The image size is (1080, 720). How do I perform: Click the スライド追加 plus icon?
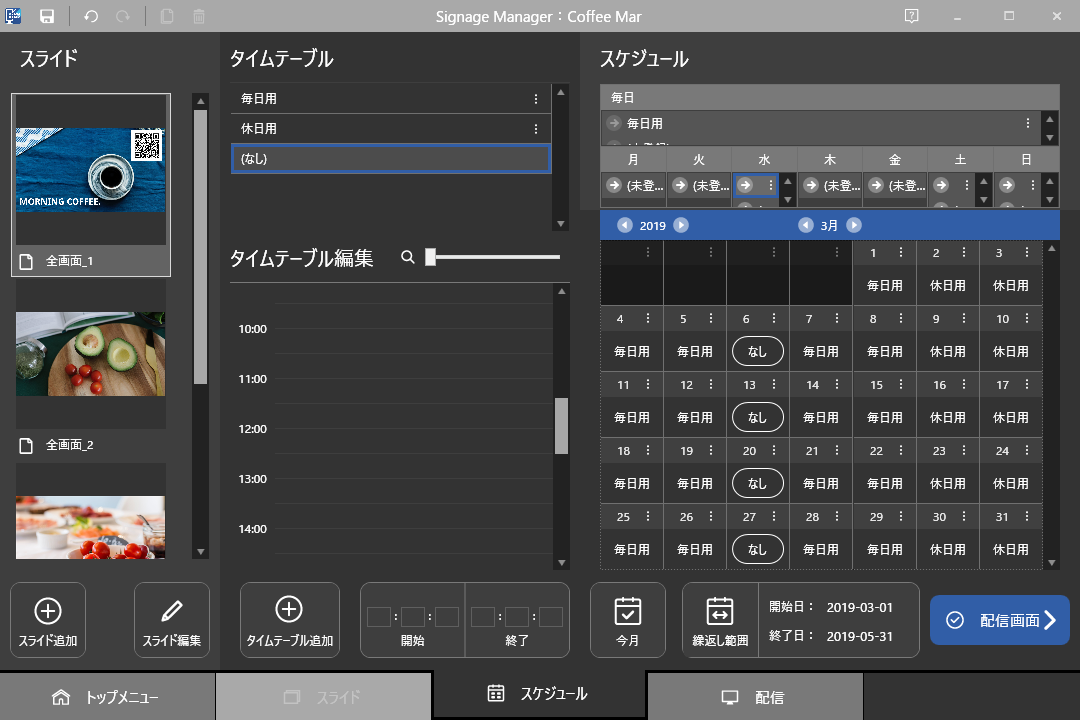click(48, 611)
